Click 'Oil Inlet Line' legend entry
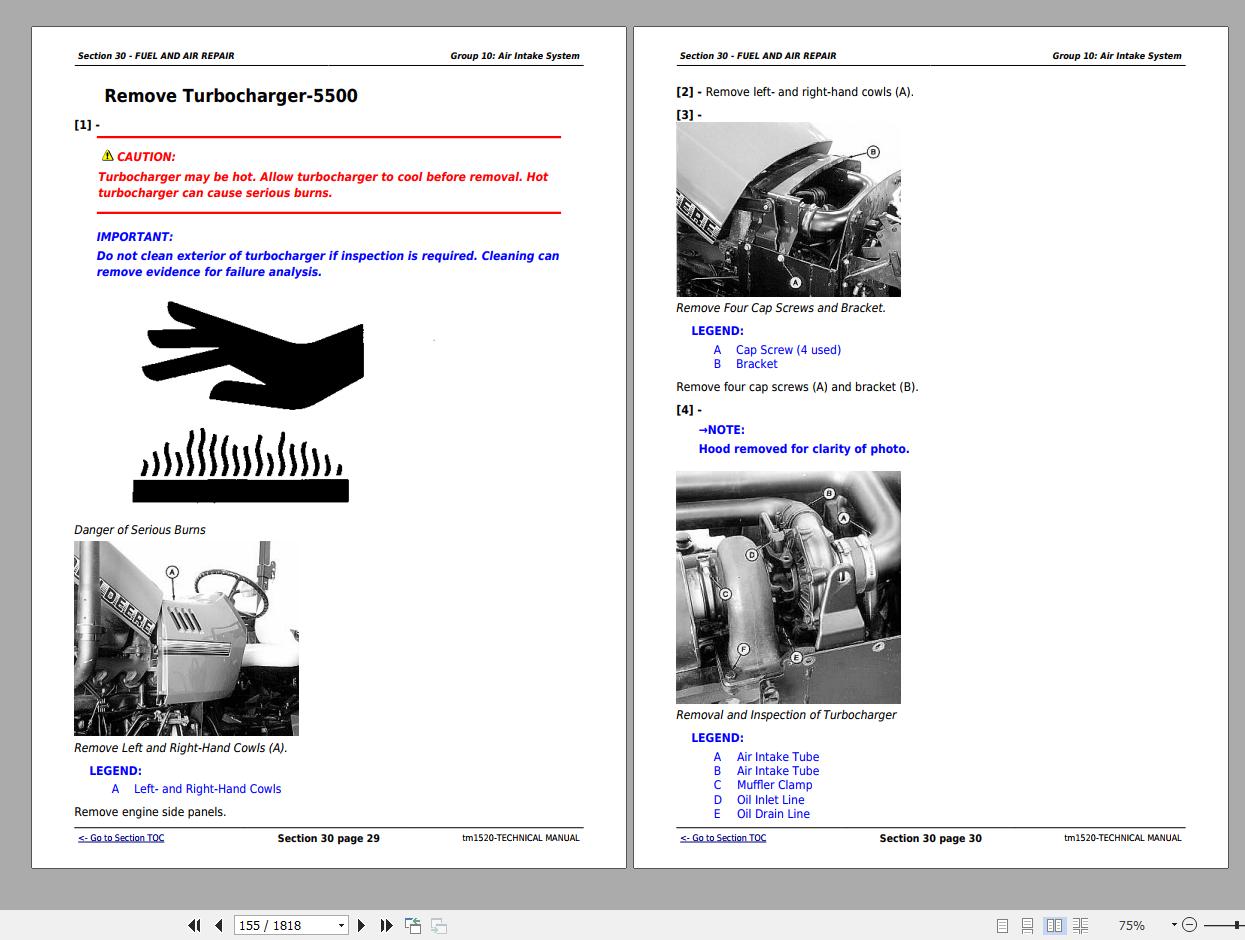 click(771, 800)
